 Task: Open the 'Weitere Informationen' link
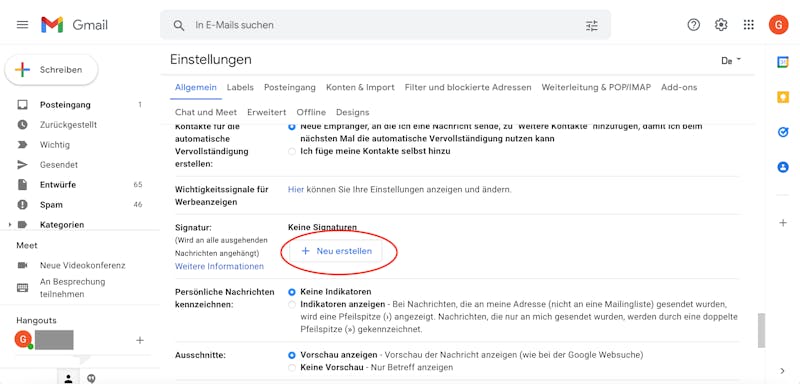coord(219,266)
